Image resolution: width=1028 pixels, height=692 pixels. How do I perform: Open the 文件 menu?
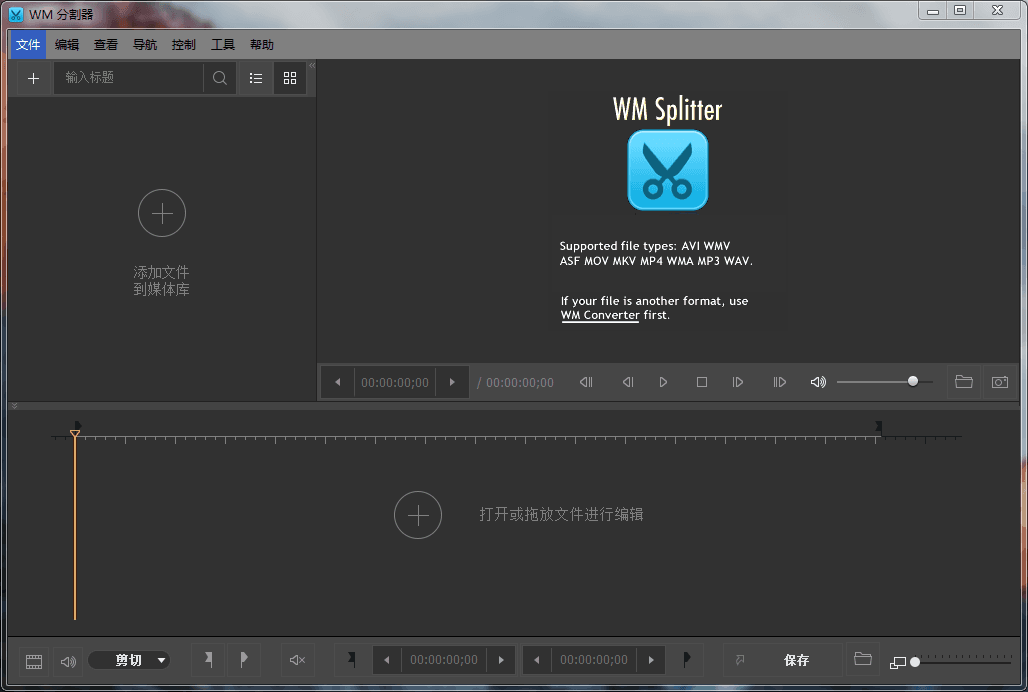(x=28, y=45)
